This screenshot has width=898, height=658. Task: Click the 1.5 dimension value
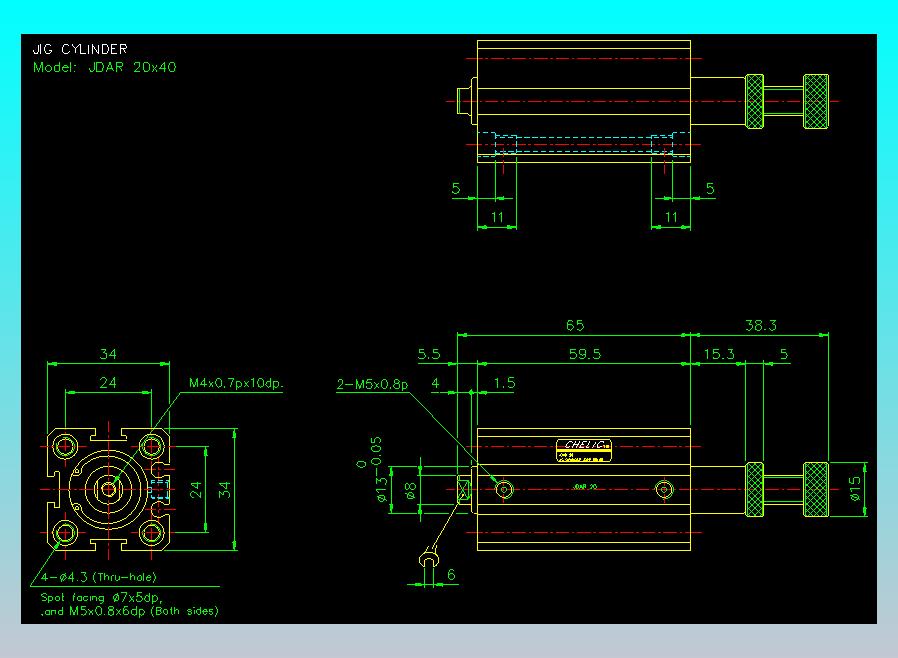point(505,383)
